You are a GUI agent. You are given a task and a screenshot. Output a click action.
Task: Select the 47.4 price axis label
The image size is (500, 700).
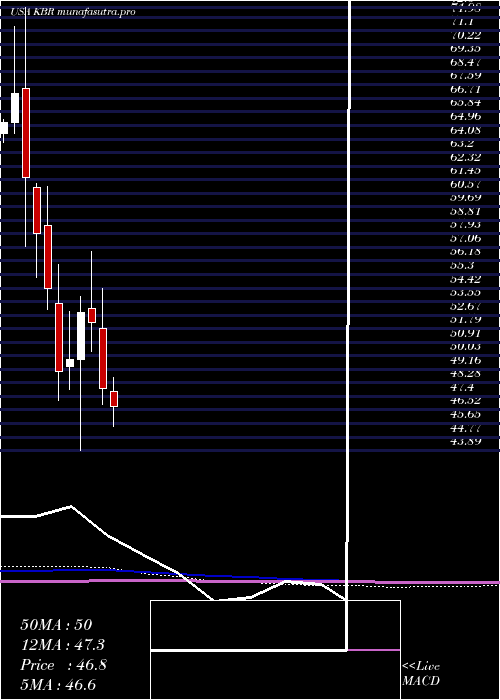[464, 389]
